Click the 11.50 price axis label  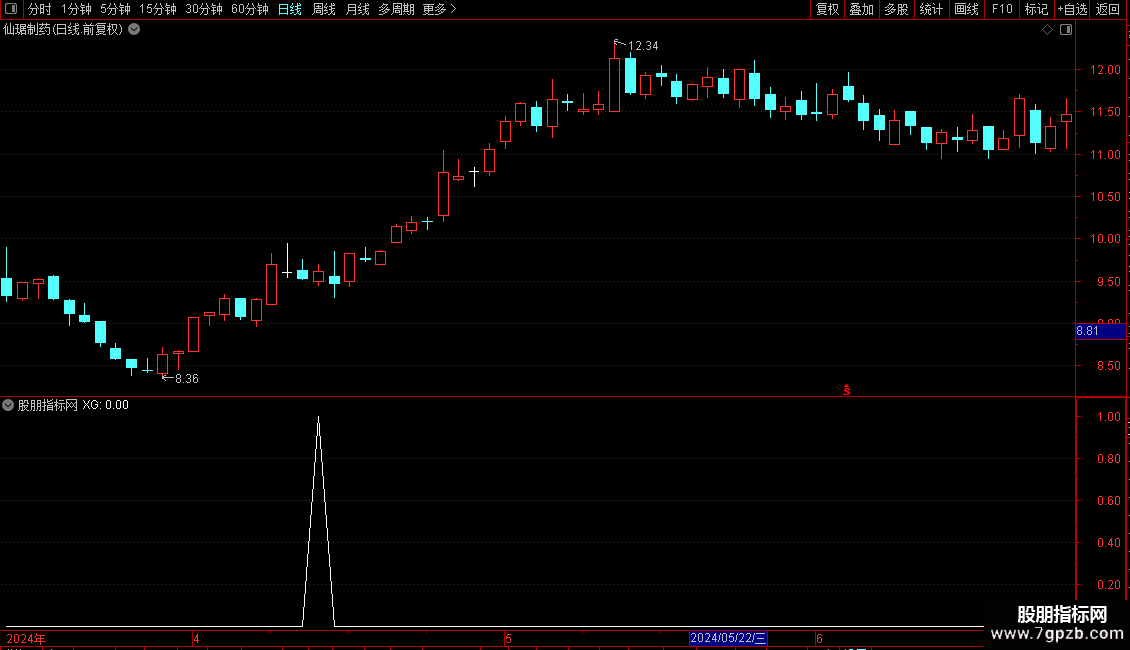point(1105,112)
